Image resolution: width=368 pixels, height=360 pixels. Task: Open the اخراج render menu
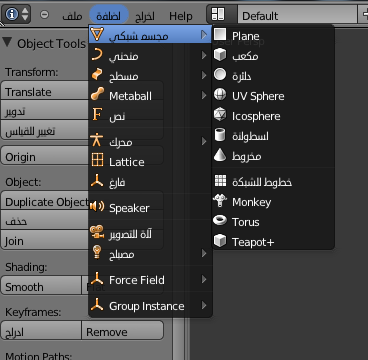[145, 16]
